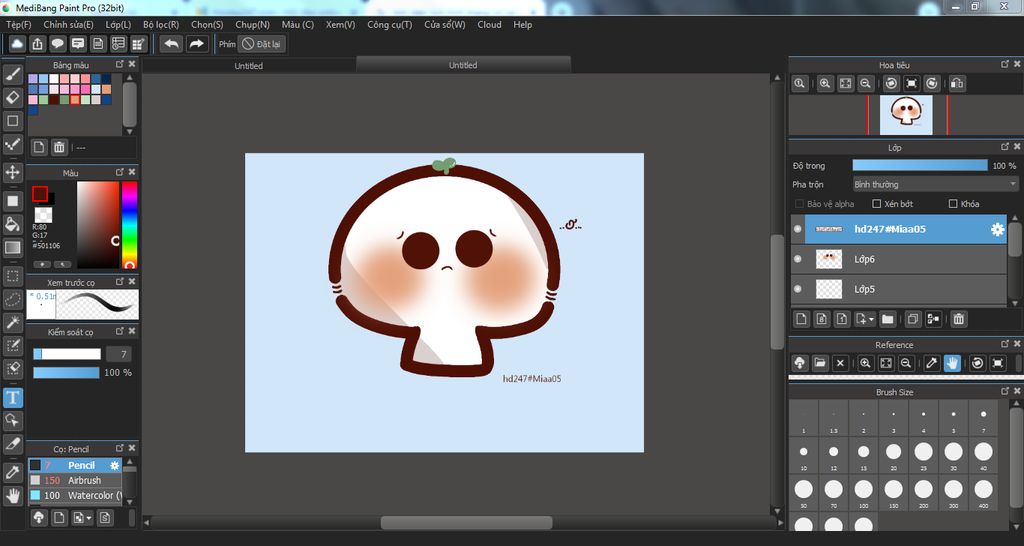Add a new folder in Lớp panel
This screenshot has width=1024, height=546.
tap(887, 319)
